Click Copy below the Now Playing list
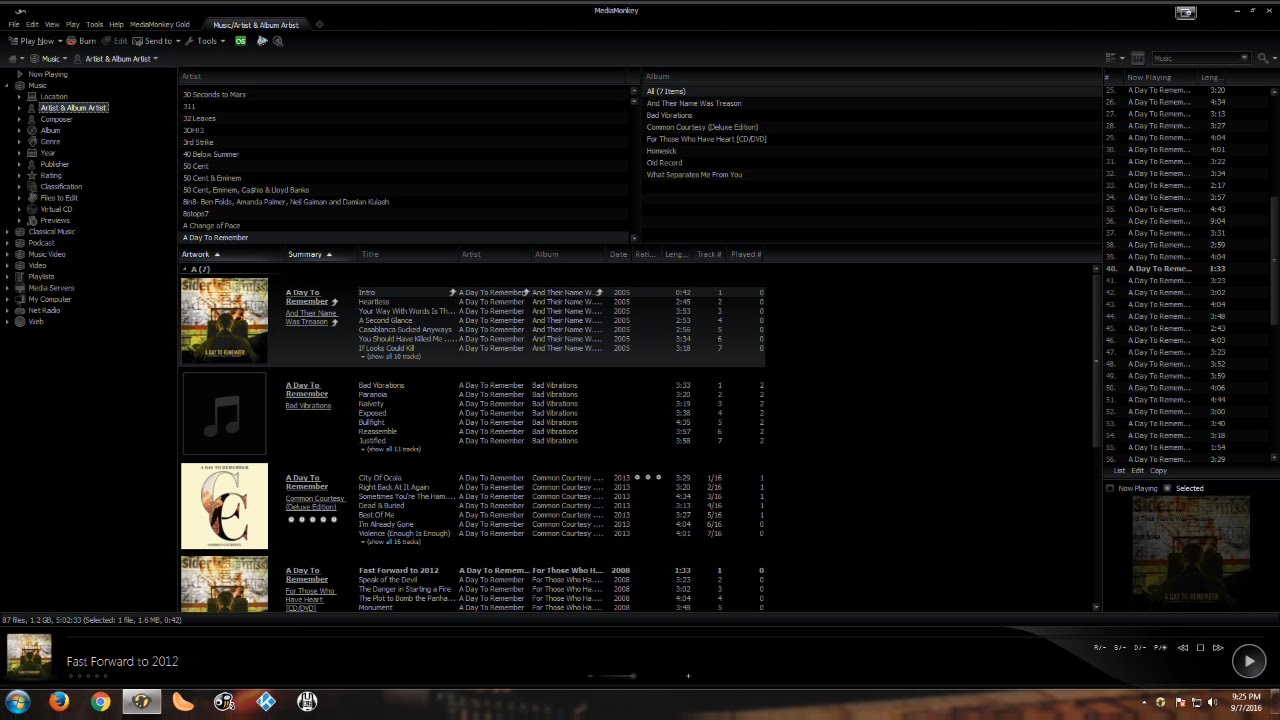The image size is (1280, 720). pos(1158,471)
